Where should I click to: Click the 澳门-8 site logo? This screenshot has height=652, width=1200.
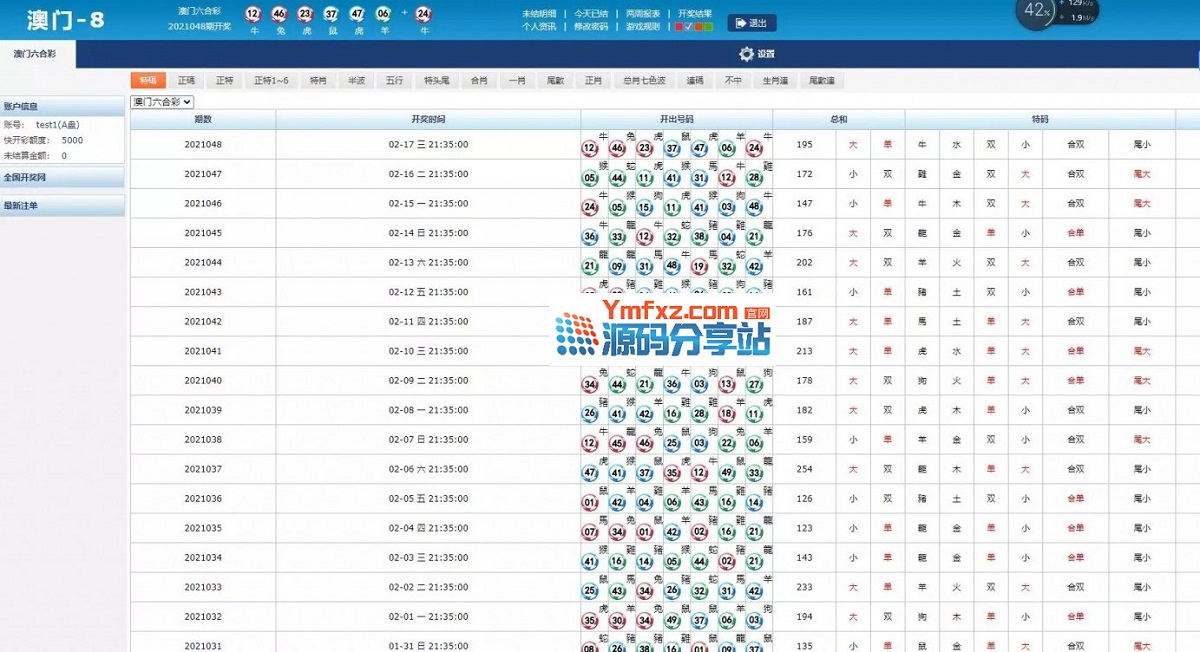66,20
